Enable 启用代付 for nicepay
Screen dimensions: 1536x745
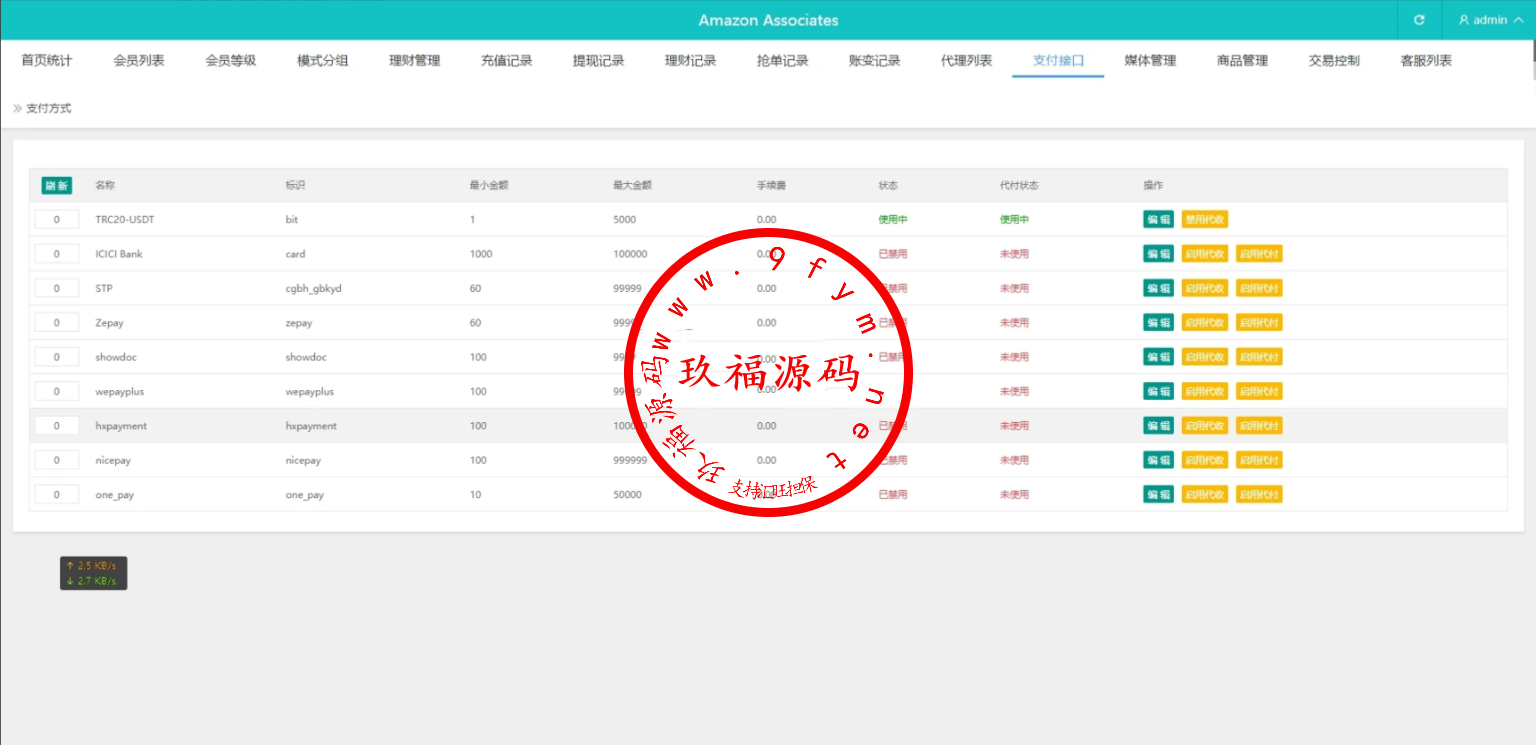(1259, 460)
